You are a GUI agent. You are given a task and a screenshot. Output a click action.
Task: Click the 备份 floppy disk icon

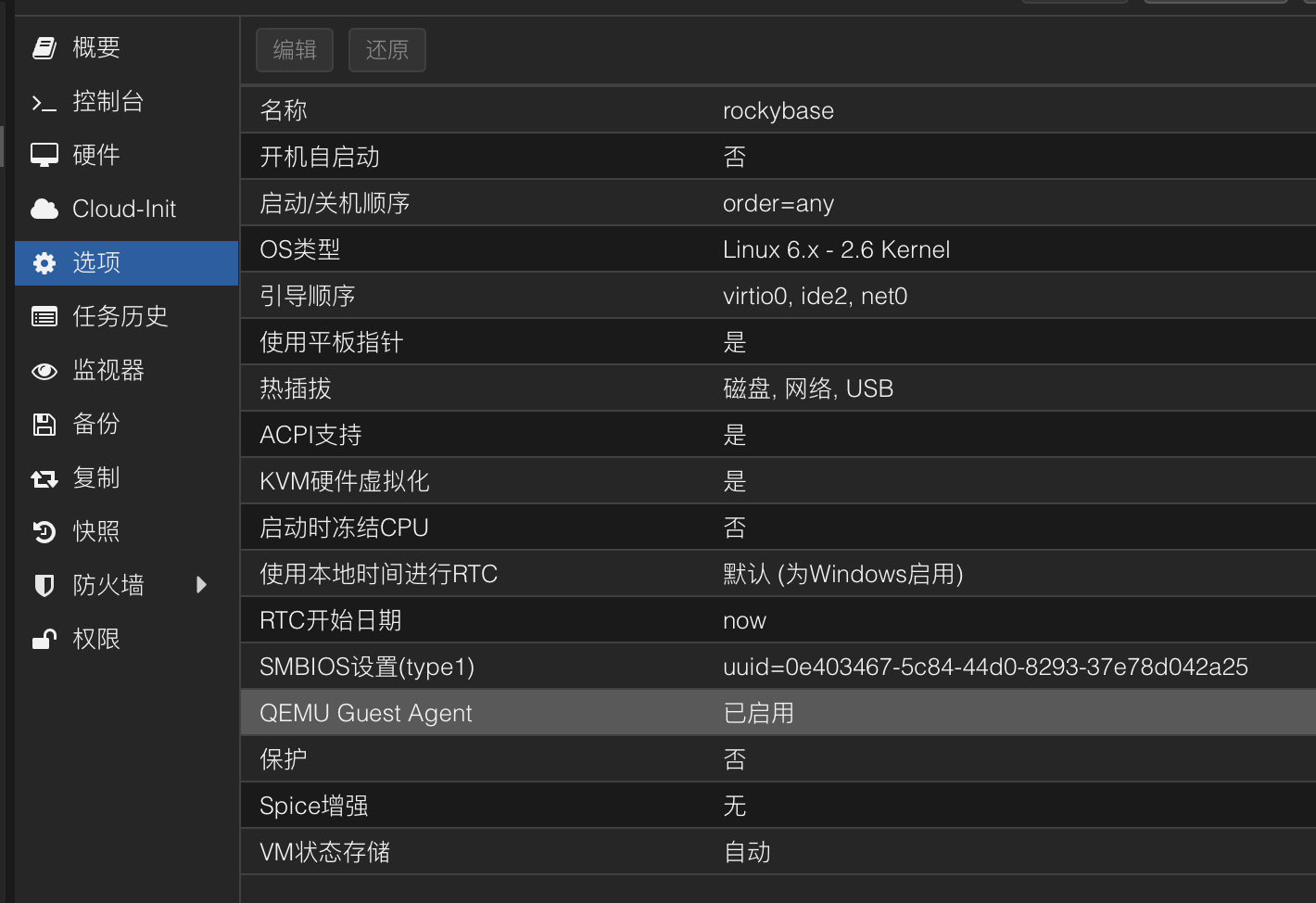click(x=44, y=424)
